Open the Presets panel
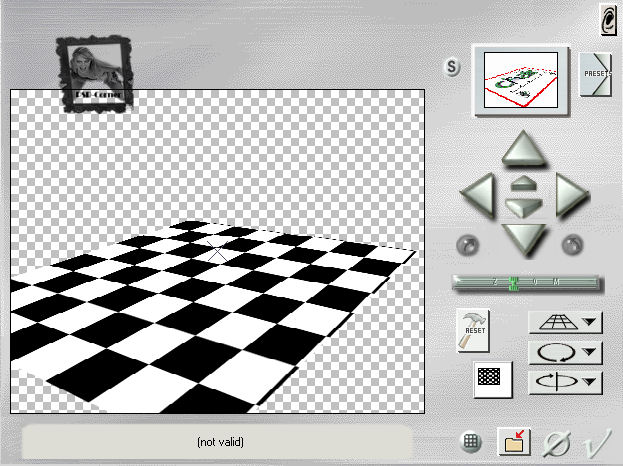The image size is (623, 466). tap(596, 75)
